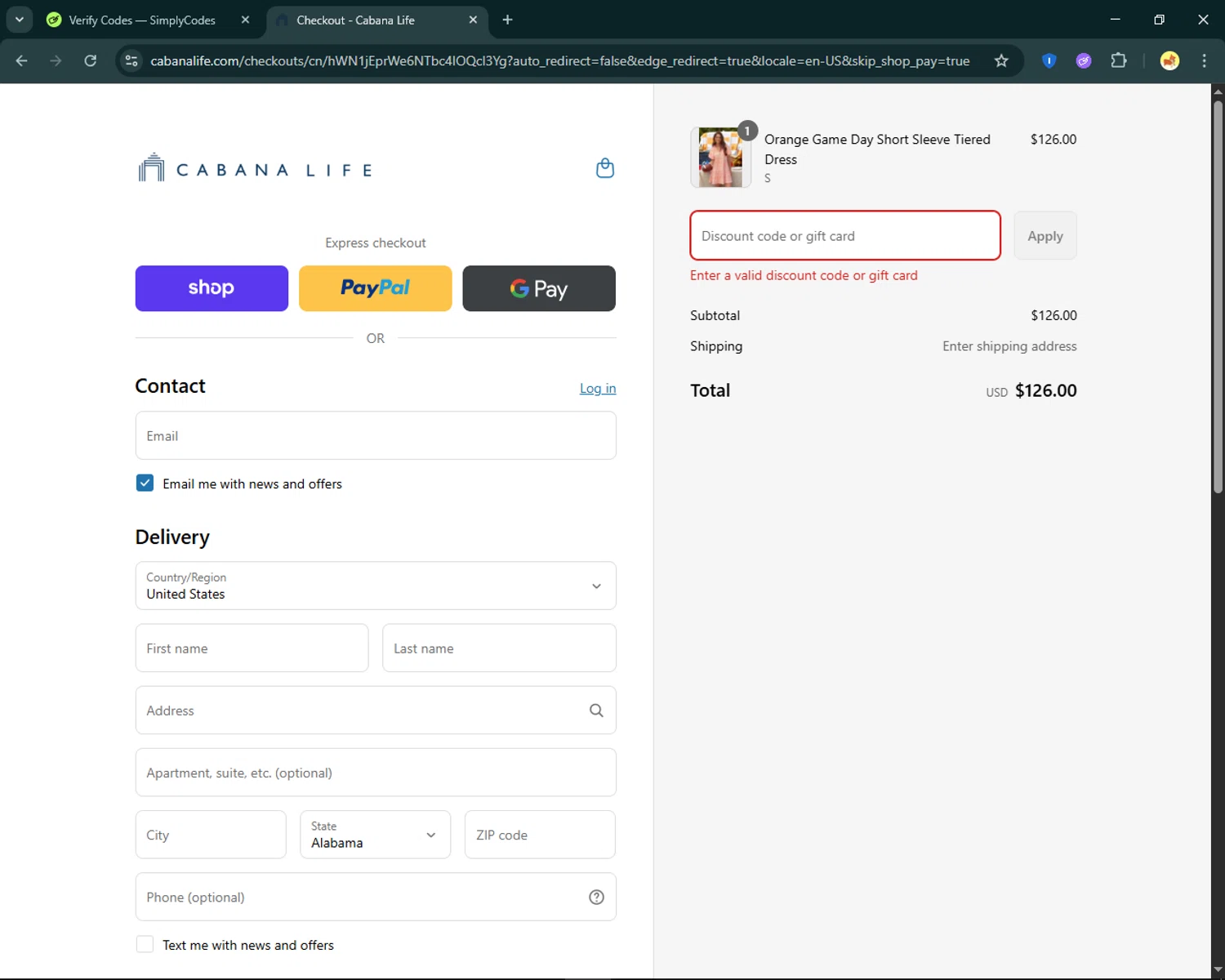The height and width of the screenshot is (980, 1225).
Task: Focus the City field
Action: click(x=211, y=835)
